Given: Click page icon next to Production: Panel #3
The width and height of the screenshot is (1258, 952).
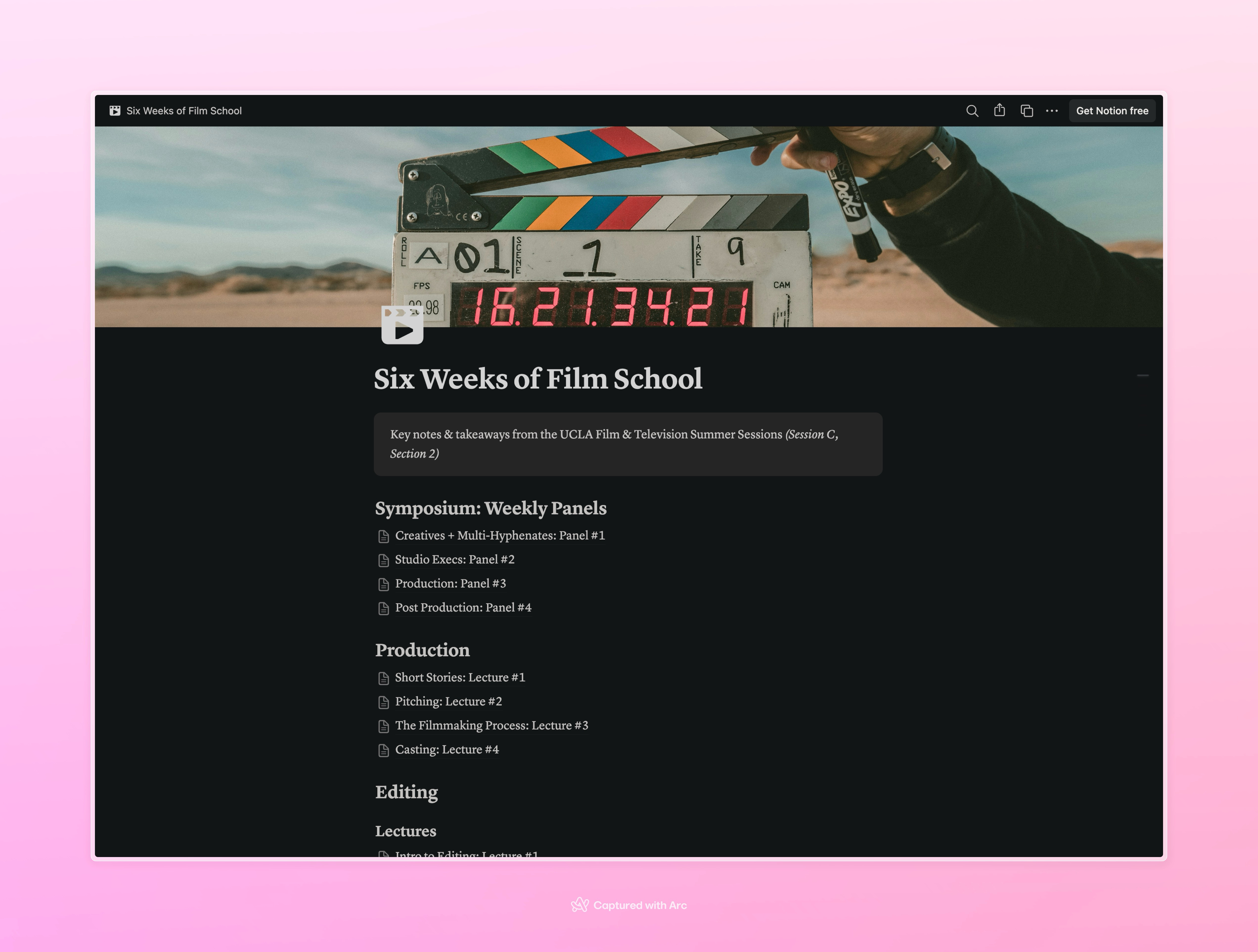Looking at the screenshot, I should (384, 584).
